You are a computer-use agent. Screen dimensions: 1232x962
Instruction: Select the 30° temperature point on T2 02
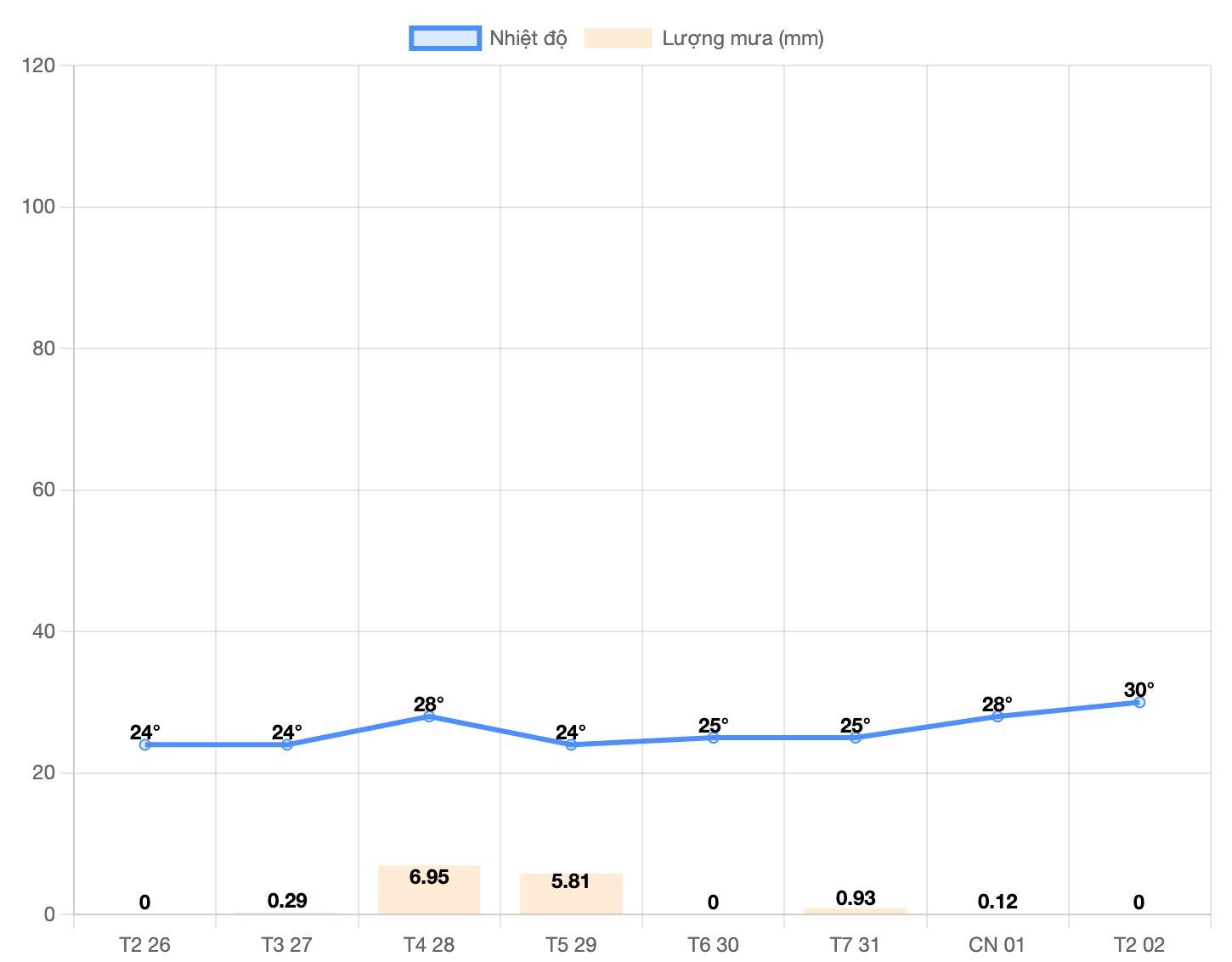tap(1139, 702)
